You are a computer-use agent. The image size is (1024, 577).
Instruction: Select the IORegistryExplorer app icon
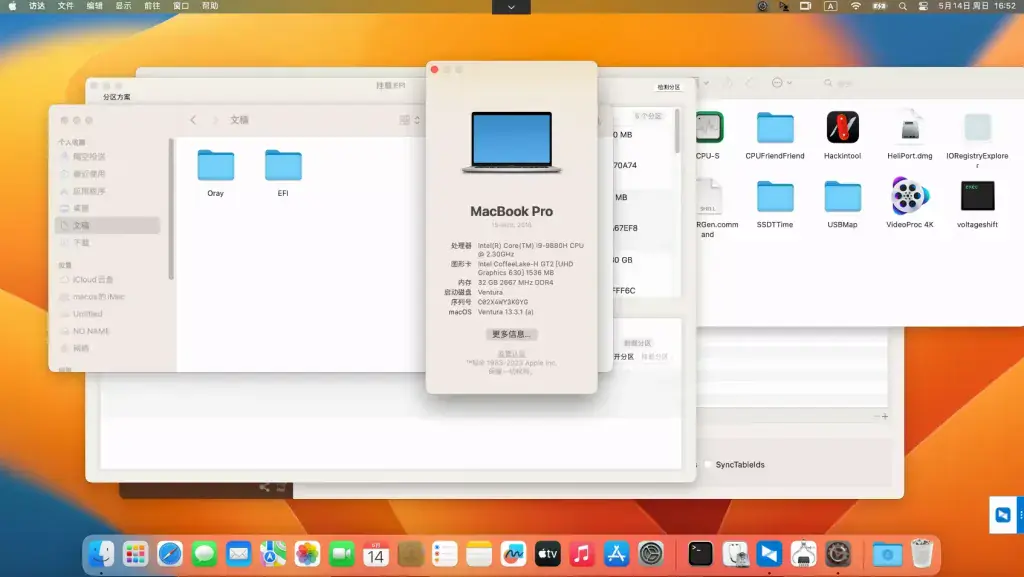point(977,127)
